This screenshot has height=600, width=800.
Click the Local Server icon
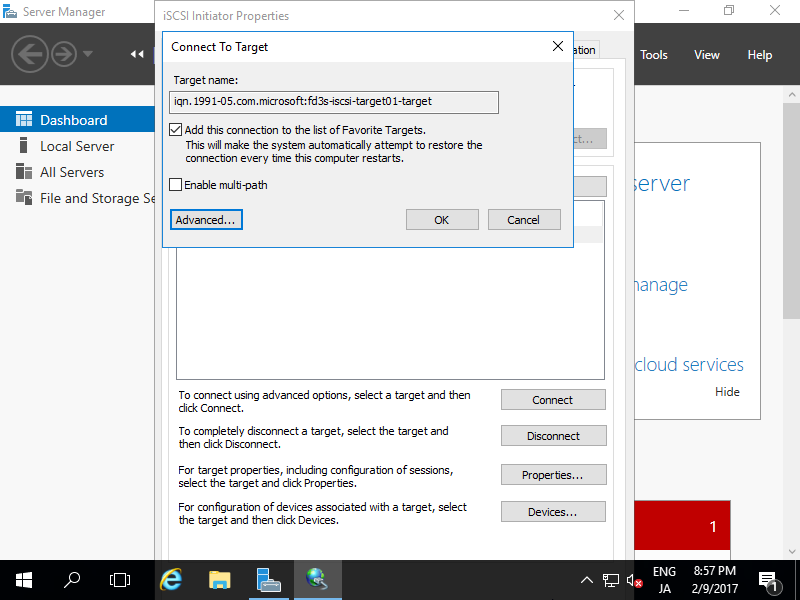tap(23, 145)
